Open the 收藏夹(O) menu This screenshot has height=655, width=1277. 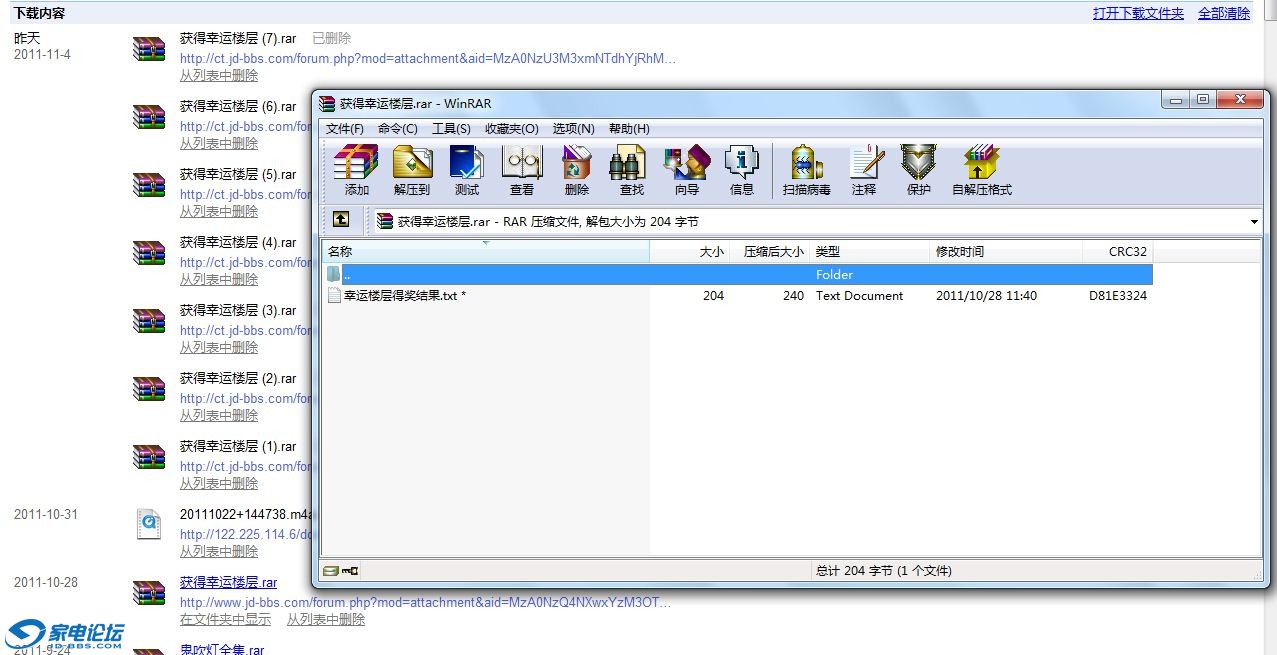click(512, 129)
